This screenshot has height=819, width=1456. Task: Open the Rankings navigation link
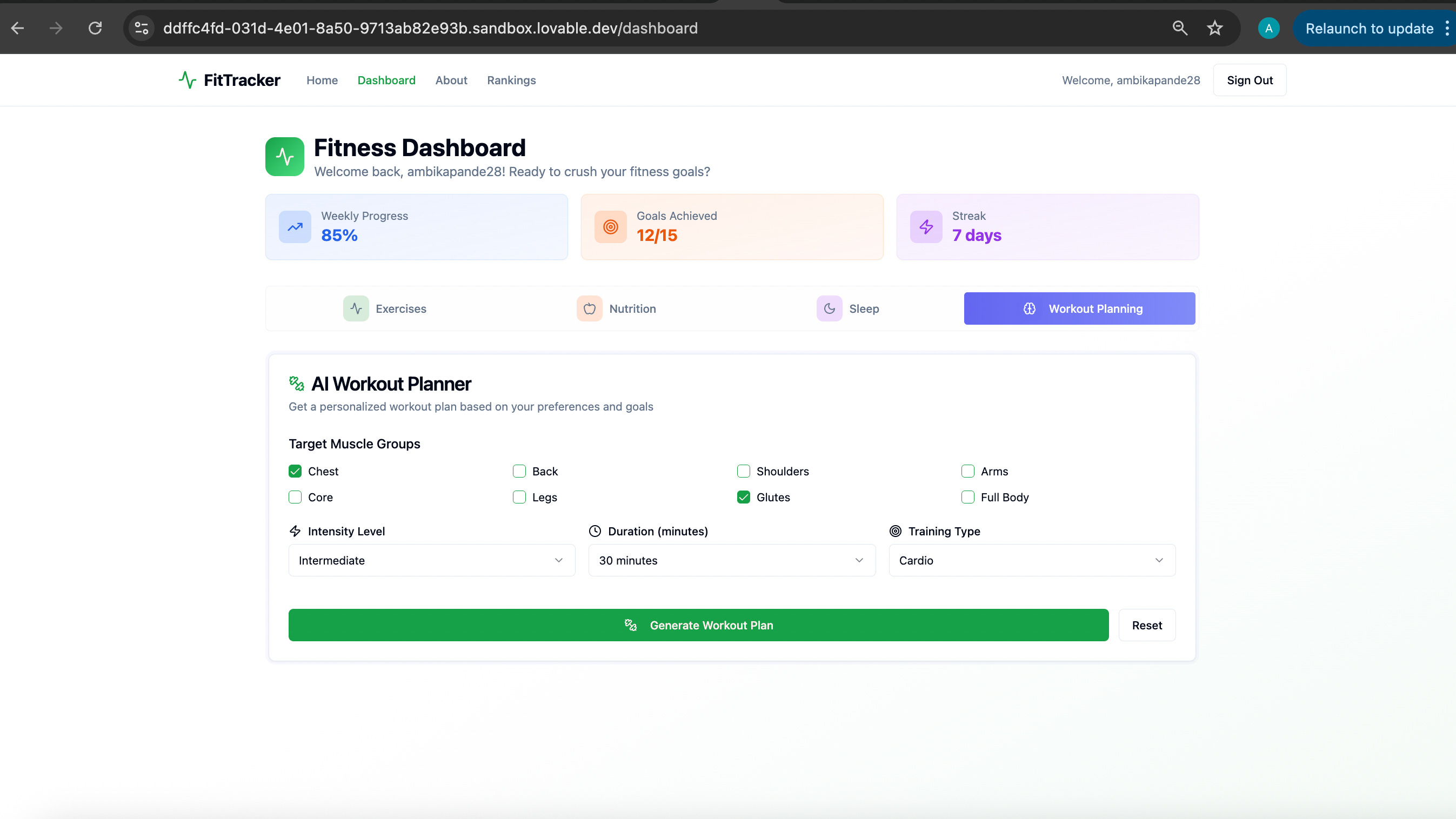[x=511, y=80]
